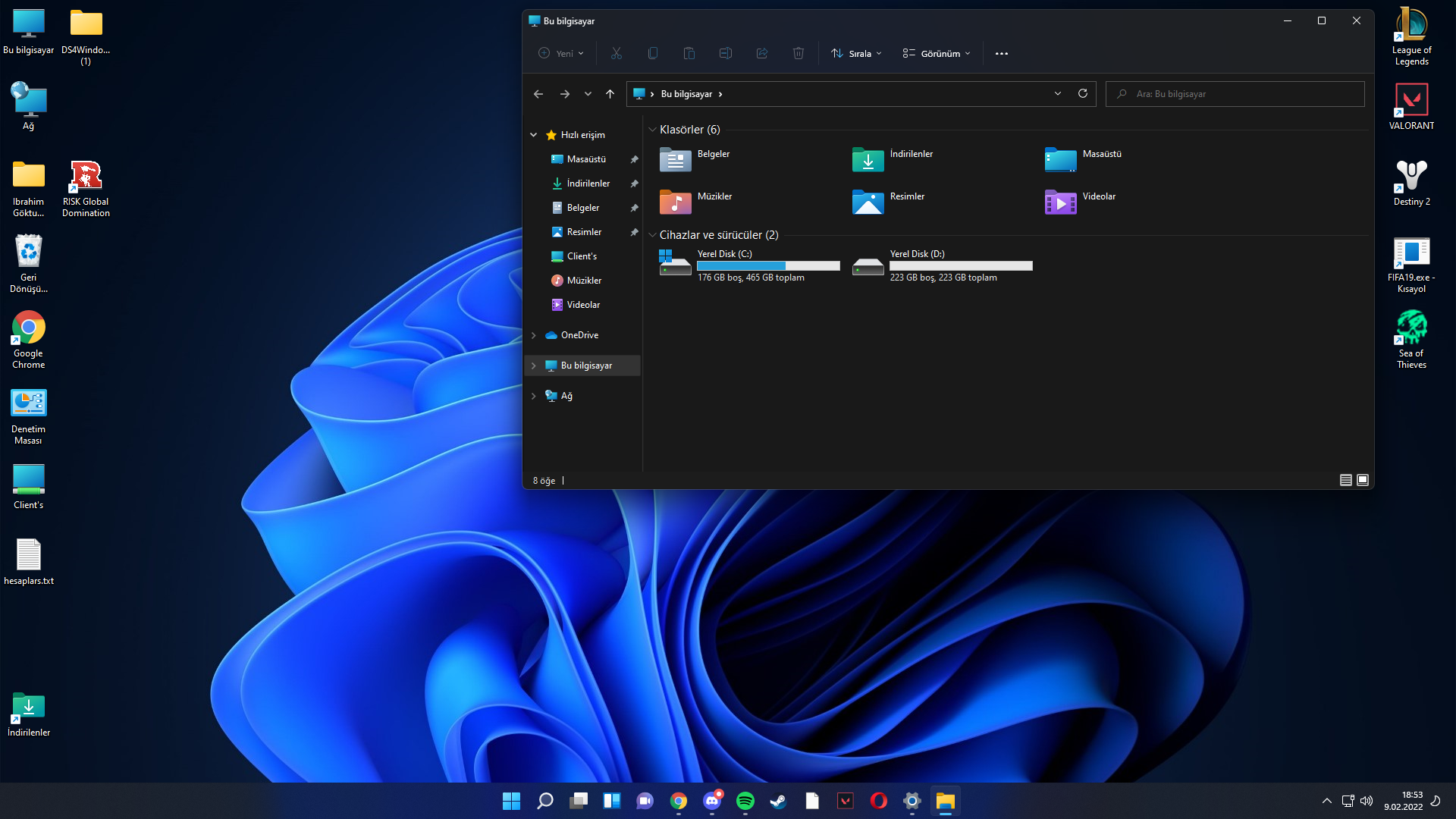Go forward with the right arrow

point(564,94)
